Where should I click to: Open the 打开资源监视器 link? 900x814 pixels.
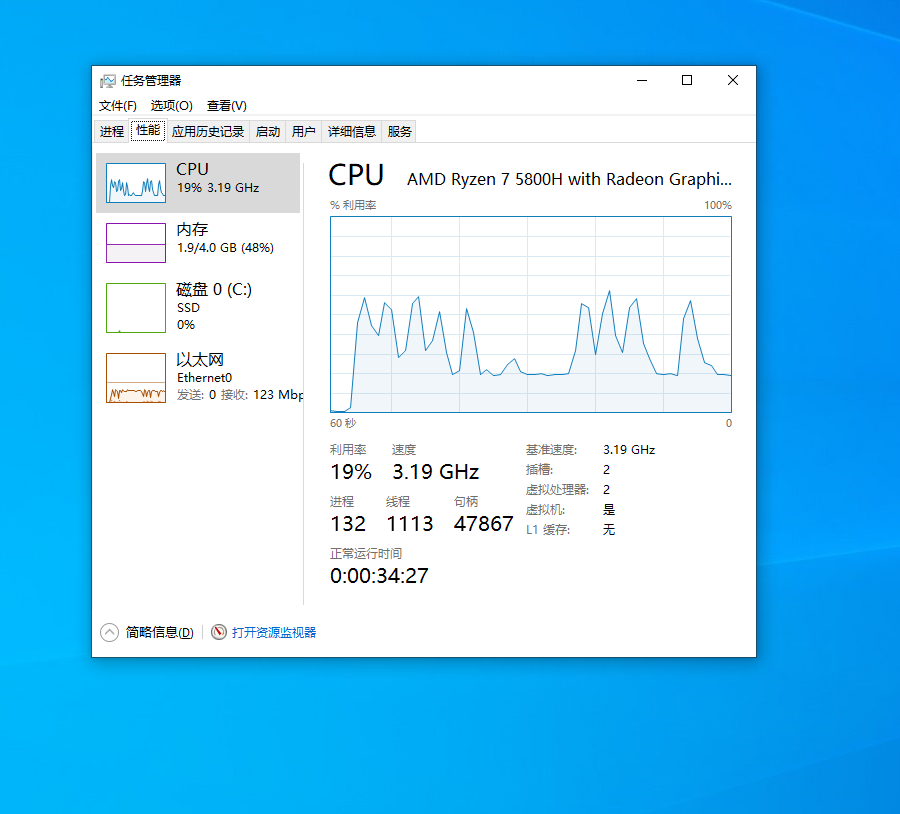point(274,633)
